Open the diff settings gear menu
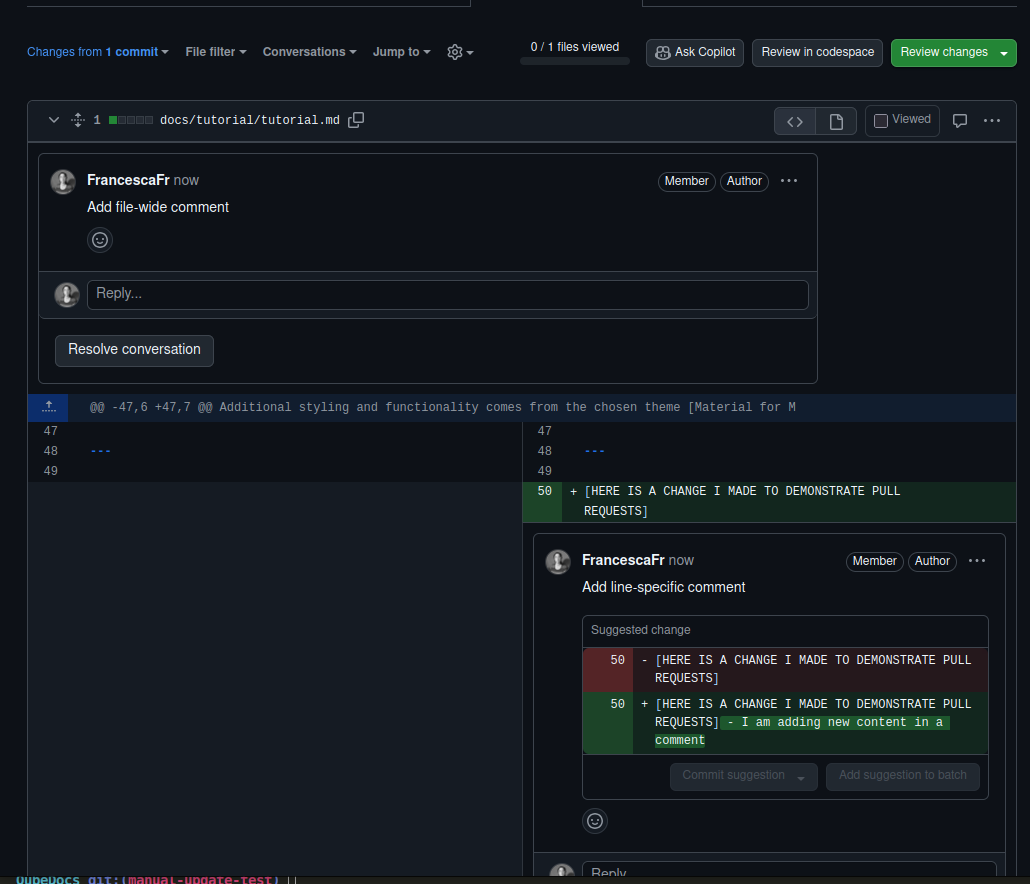 point(460,52)
